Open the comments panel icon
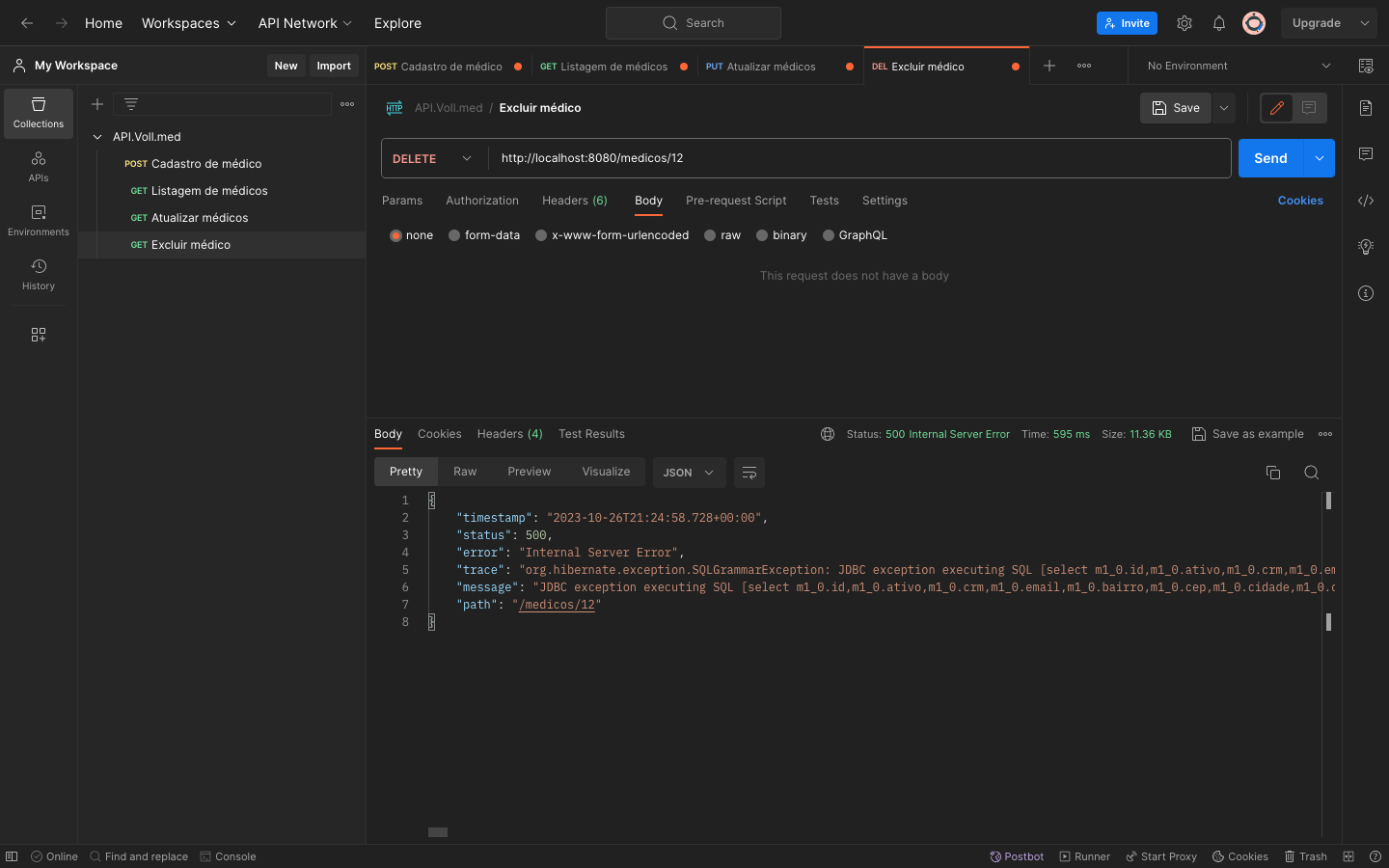Viewport: 1389px width, 868px height. 1366,154
